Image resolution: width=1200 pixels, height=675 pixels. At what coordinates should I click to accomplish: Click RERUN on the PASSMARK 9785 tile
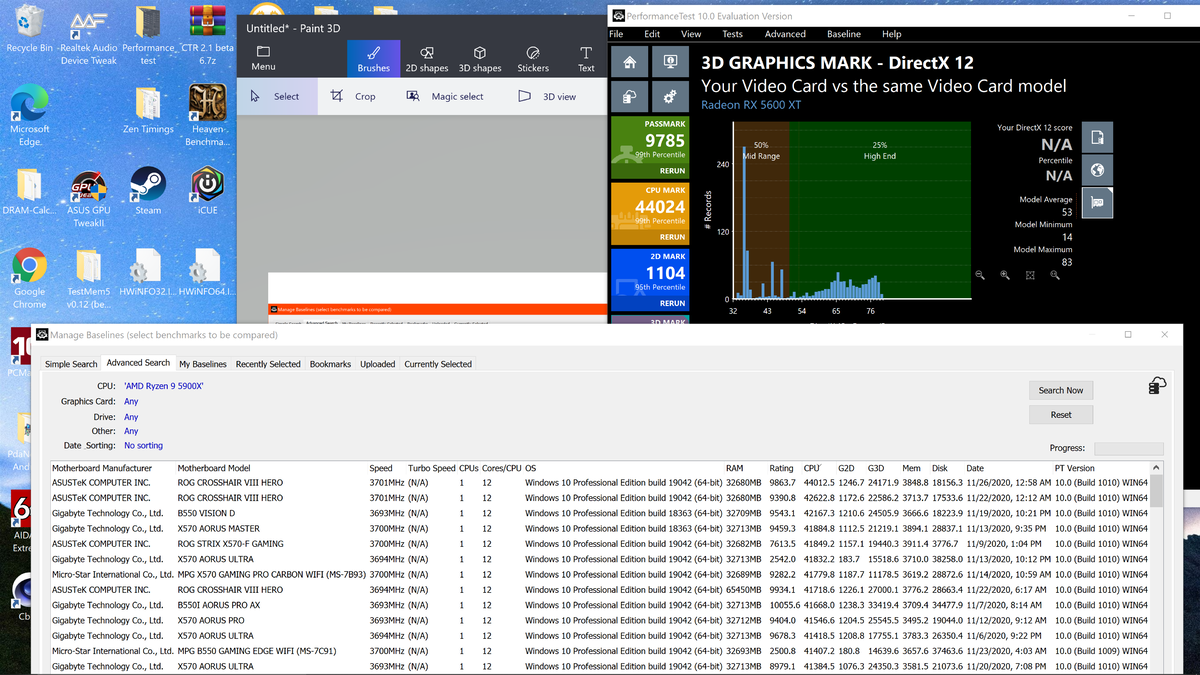[672, 171]
